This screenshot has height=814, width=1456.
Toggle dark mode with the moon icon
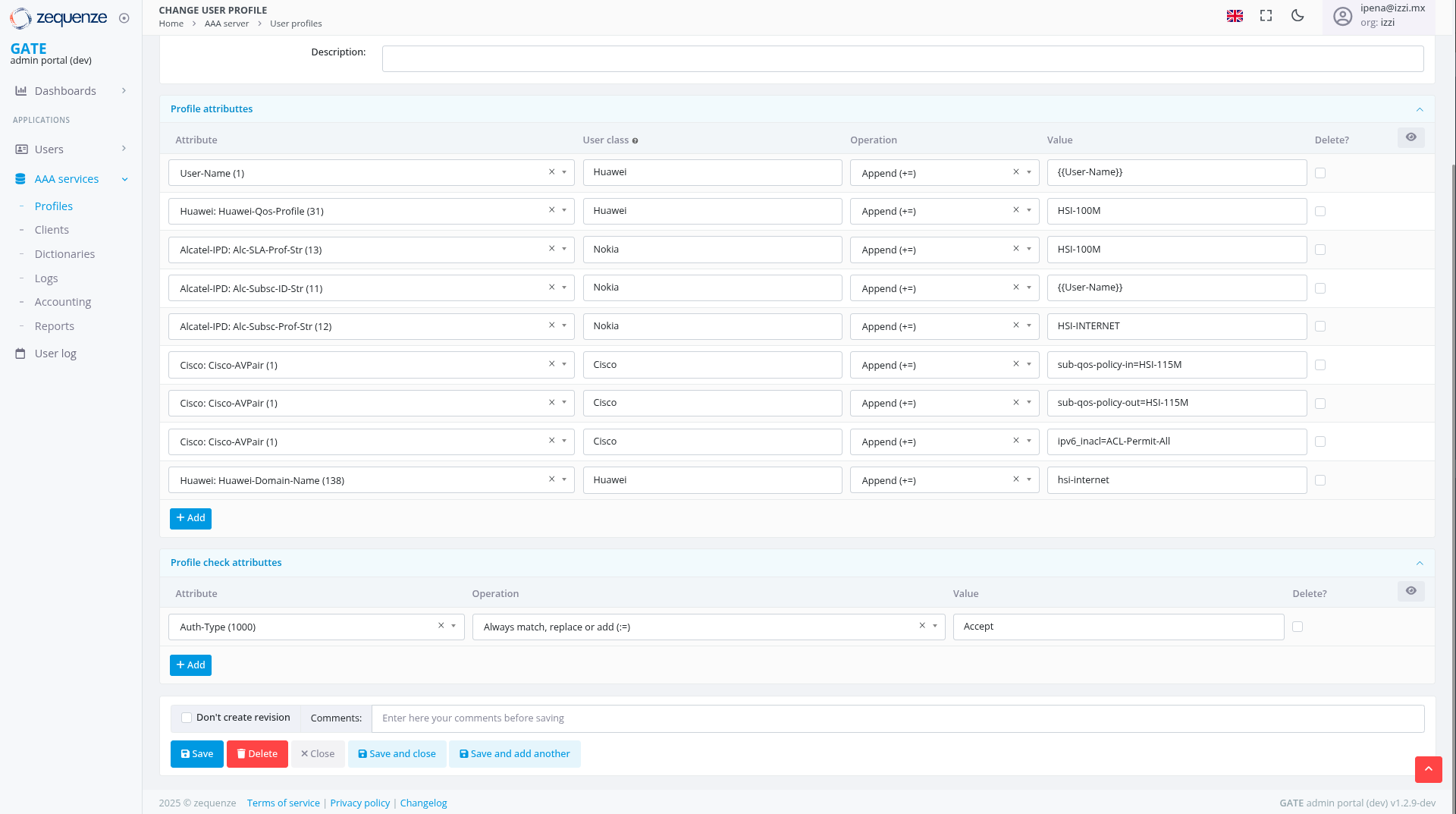tap(1297, 15)
